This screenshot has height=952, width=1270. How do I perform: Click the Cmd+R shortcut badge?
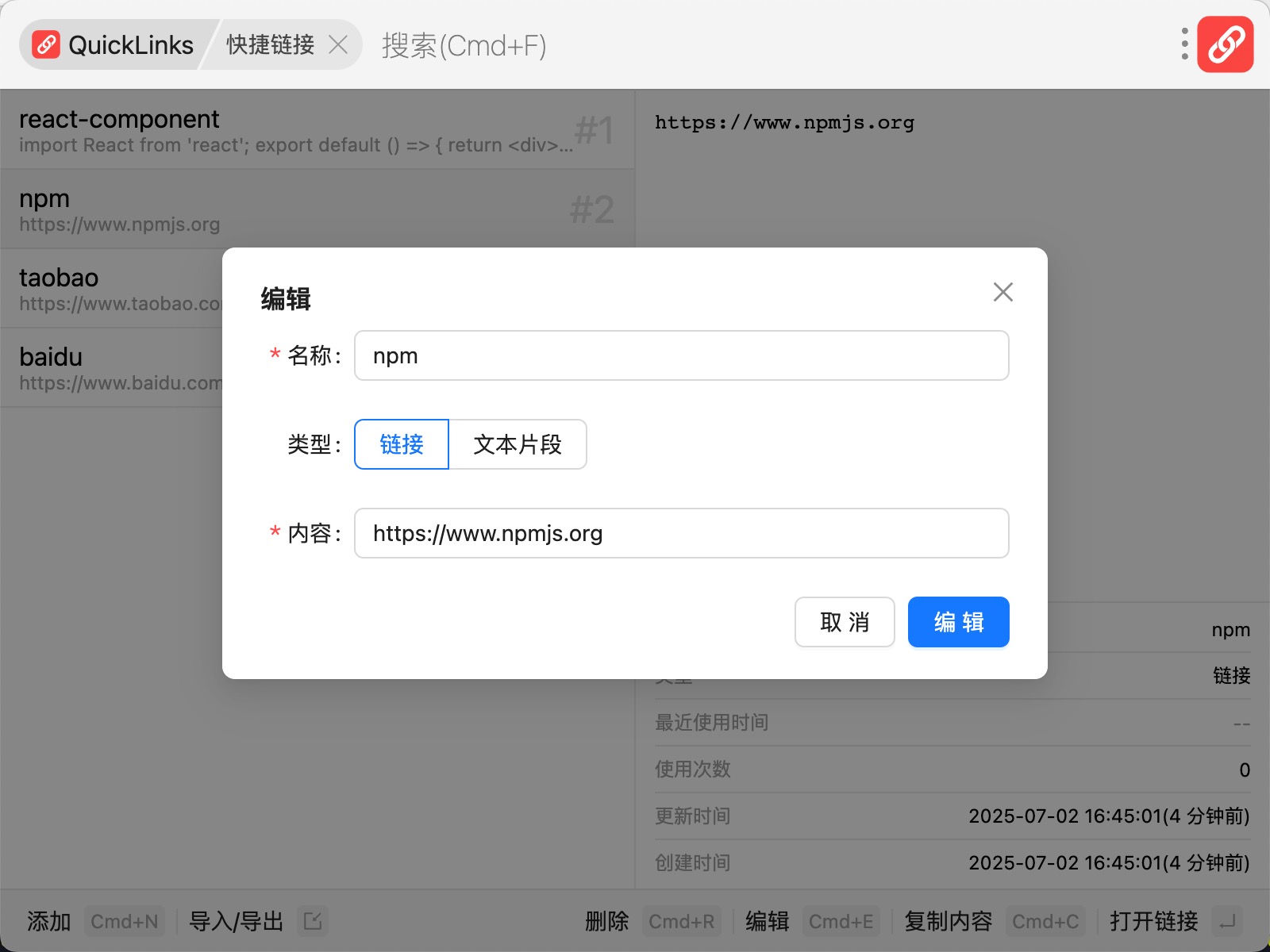click(682, 921)
